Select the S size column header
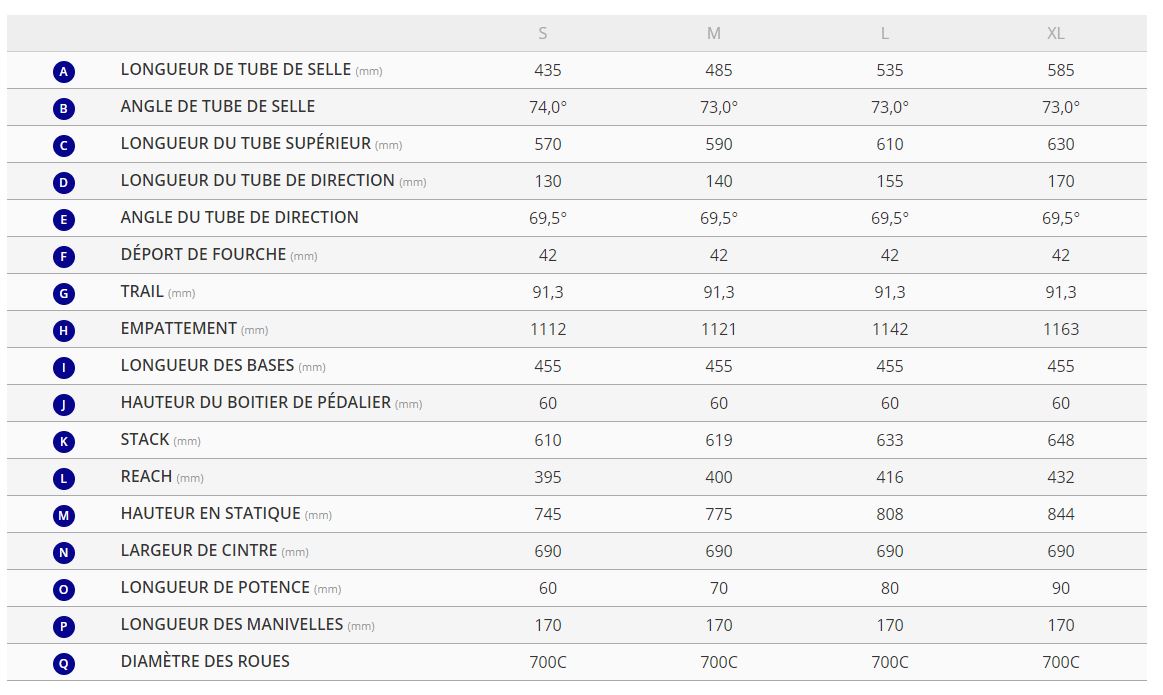The height and width of the screenshot is (695, 1163). click(543, 33)
